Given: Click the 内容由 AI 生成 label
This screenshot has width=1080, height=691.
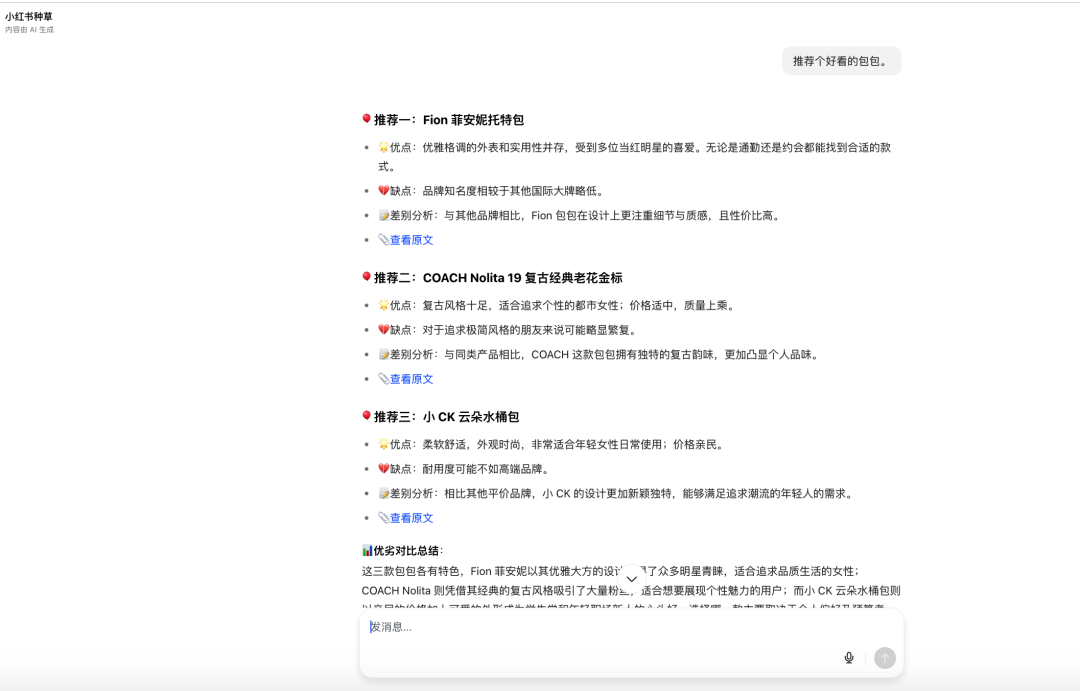Looking at the screenshot, I should click(x=29, y=30).
